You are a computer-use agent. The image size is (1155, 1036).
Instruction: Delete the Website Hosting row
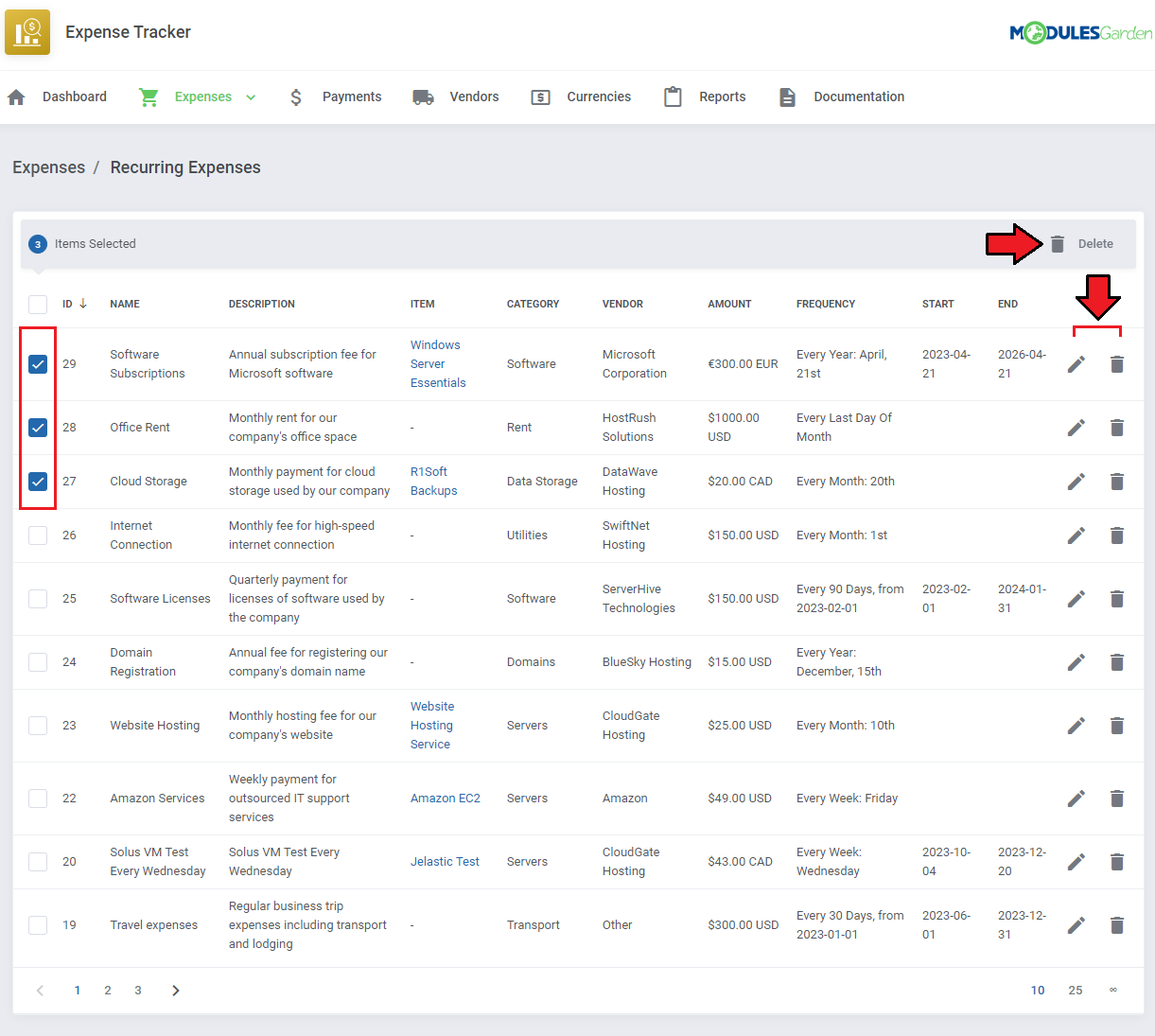coord(1117,726)
